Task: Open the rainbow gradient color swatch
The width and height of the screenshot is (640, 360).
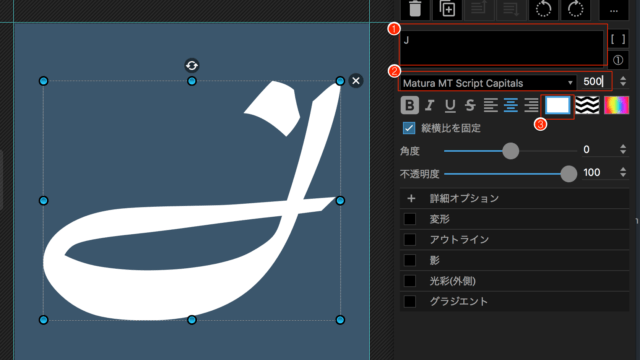Action: click(x=616, y=105)
